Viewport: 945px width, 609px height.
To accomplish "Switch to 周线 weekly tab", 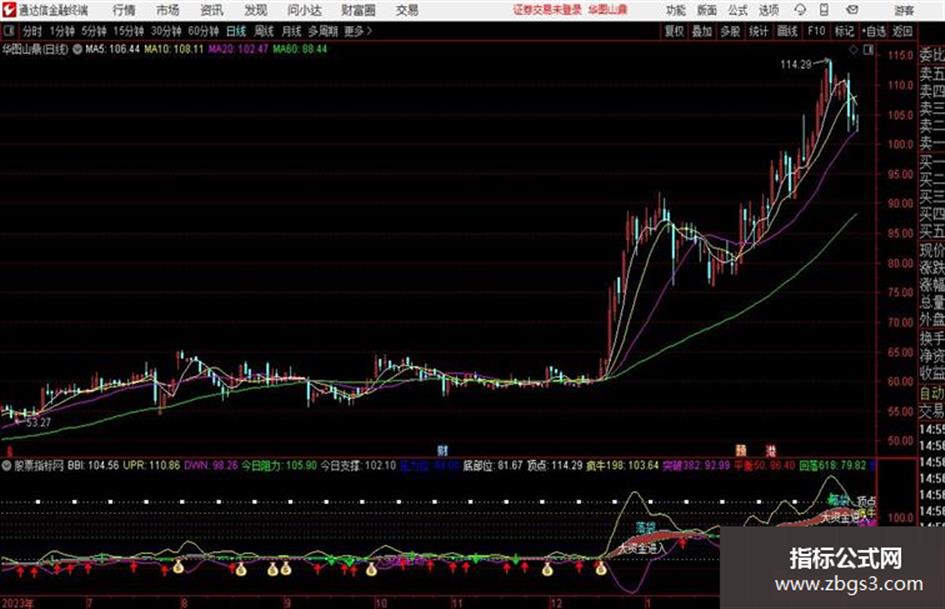I will tap(264, 31).
